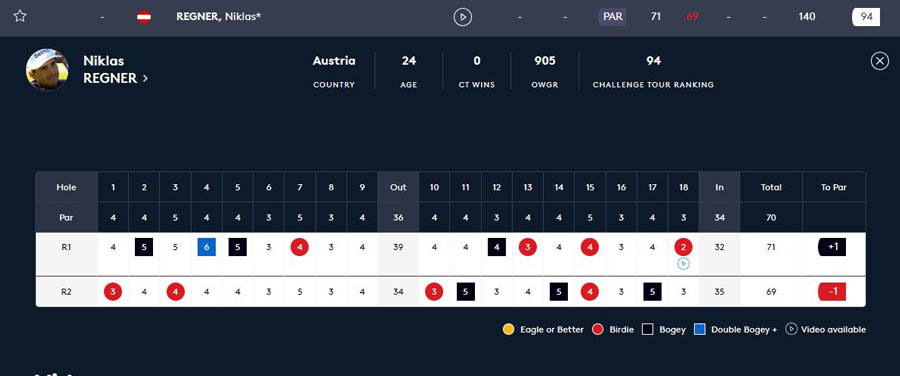The image size is (900, 376).
Task: Click the Eagle or Better yellow legend dot
Action: [x=507, y=330]
